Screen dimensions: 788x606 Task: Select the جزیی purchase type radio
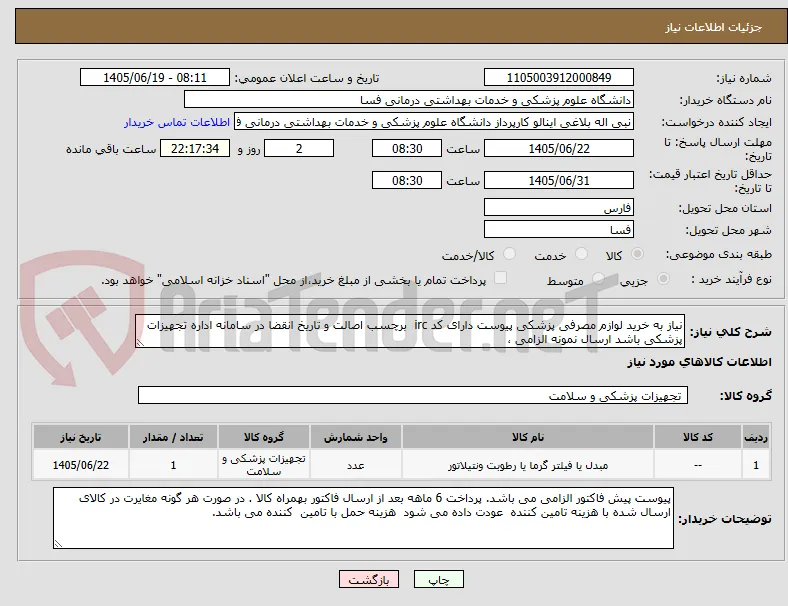663,279
